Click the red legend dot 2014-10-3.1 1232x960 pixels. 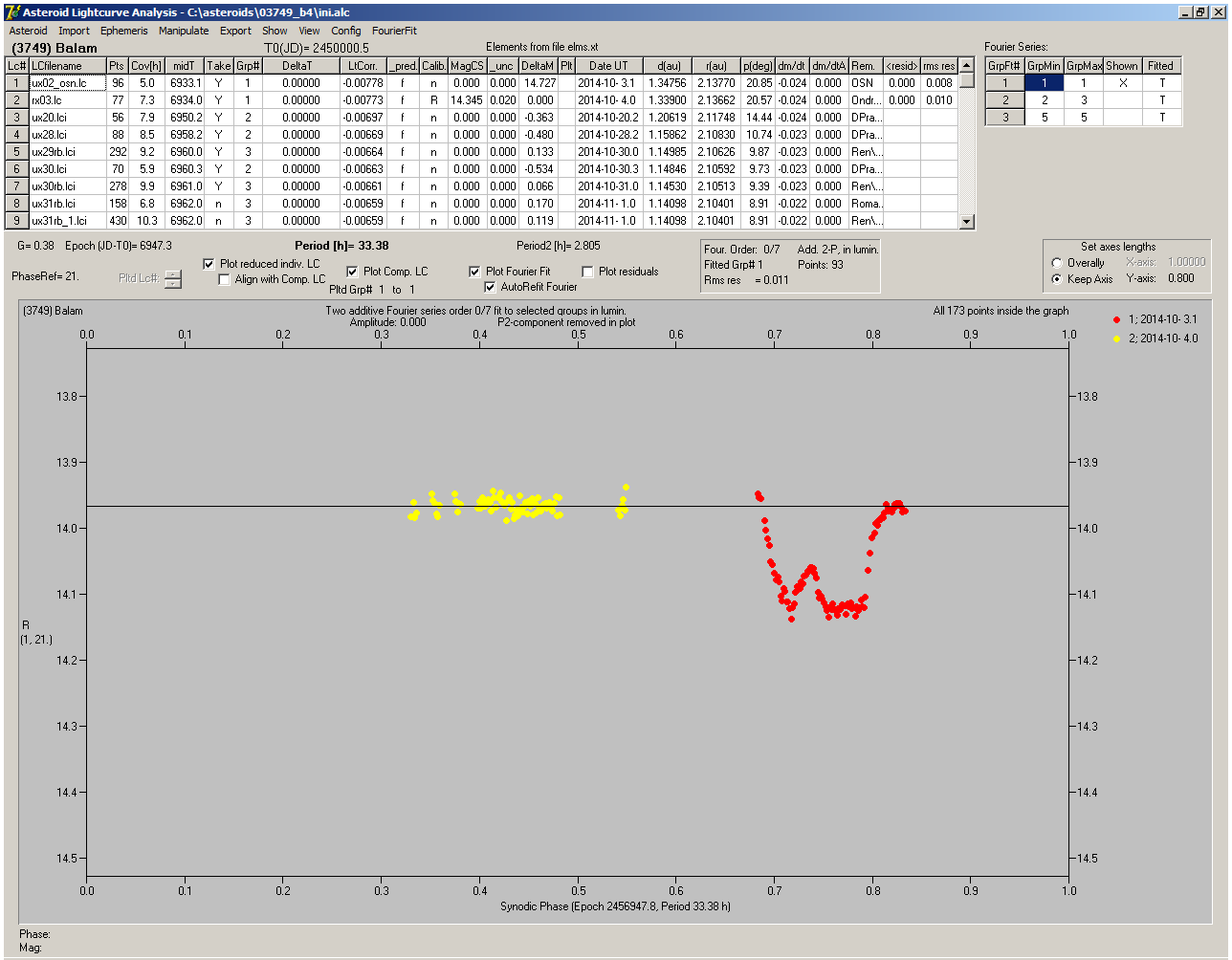click(x=1118, y=320)
